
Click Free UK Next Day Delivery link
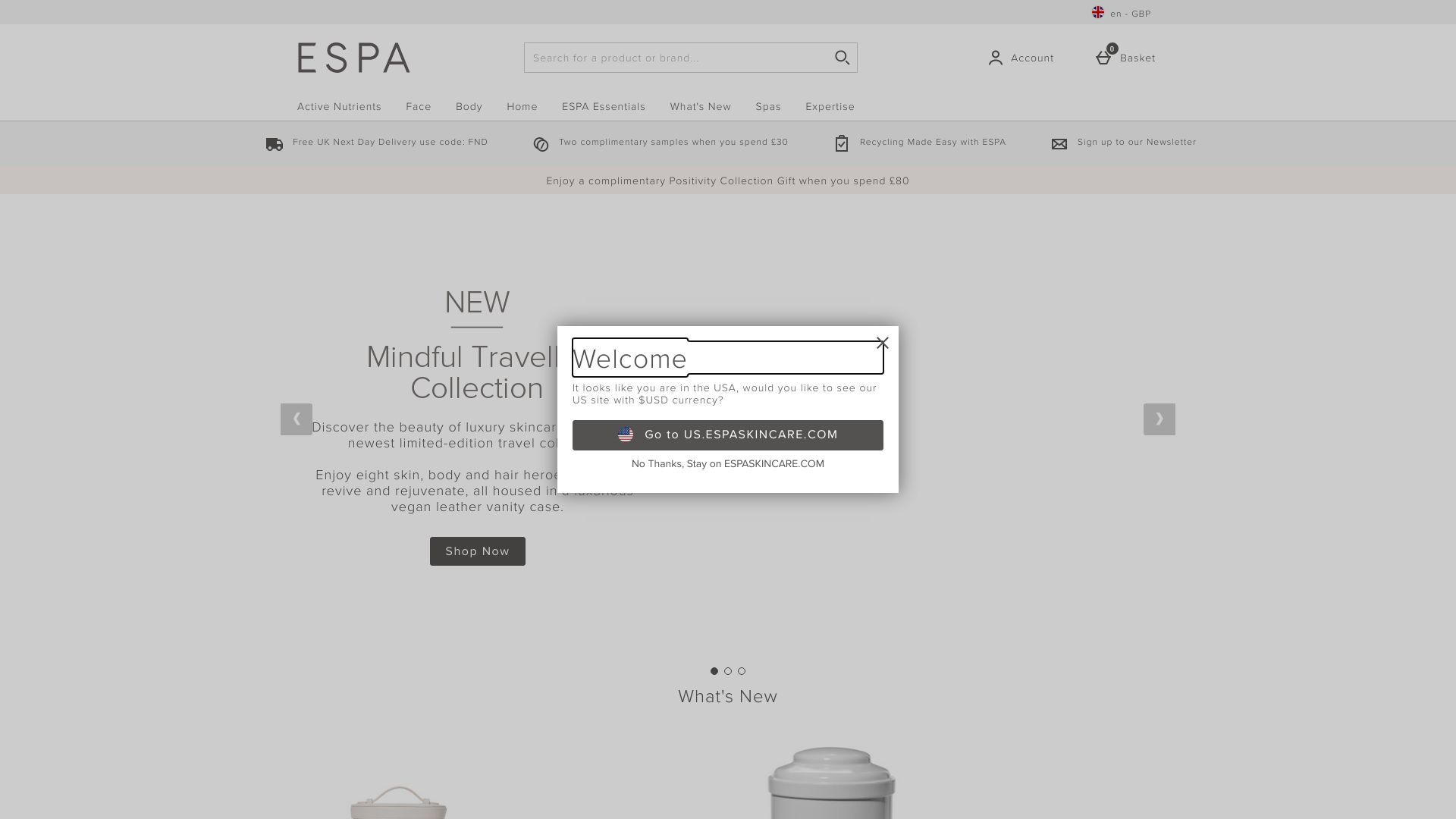point(391,143)
